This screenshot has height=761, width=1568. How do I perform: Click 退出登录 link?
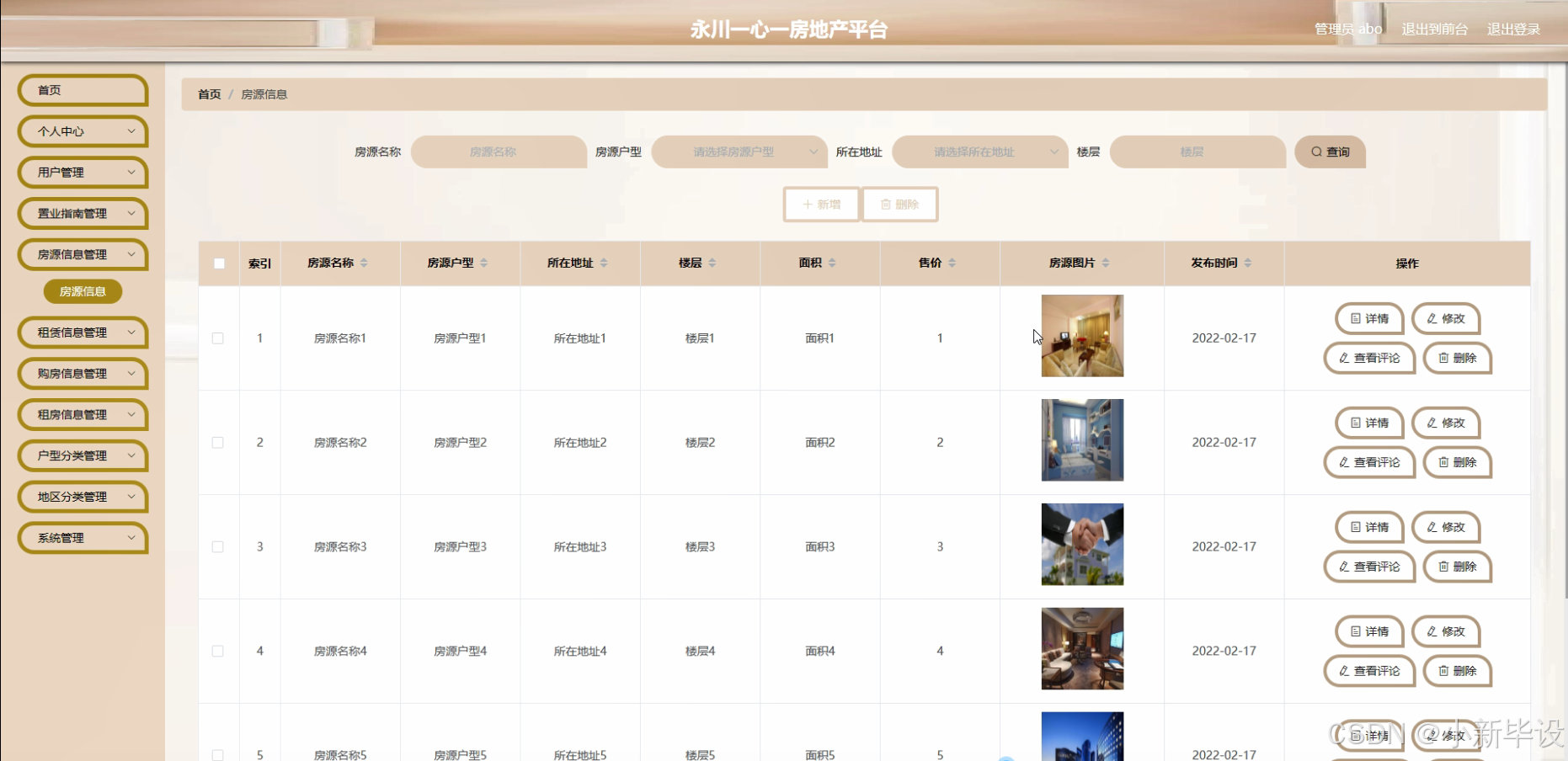1513,29
